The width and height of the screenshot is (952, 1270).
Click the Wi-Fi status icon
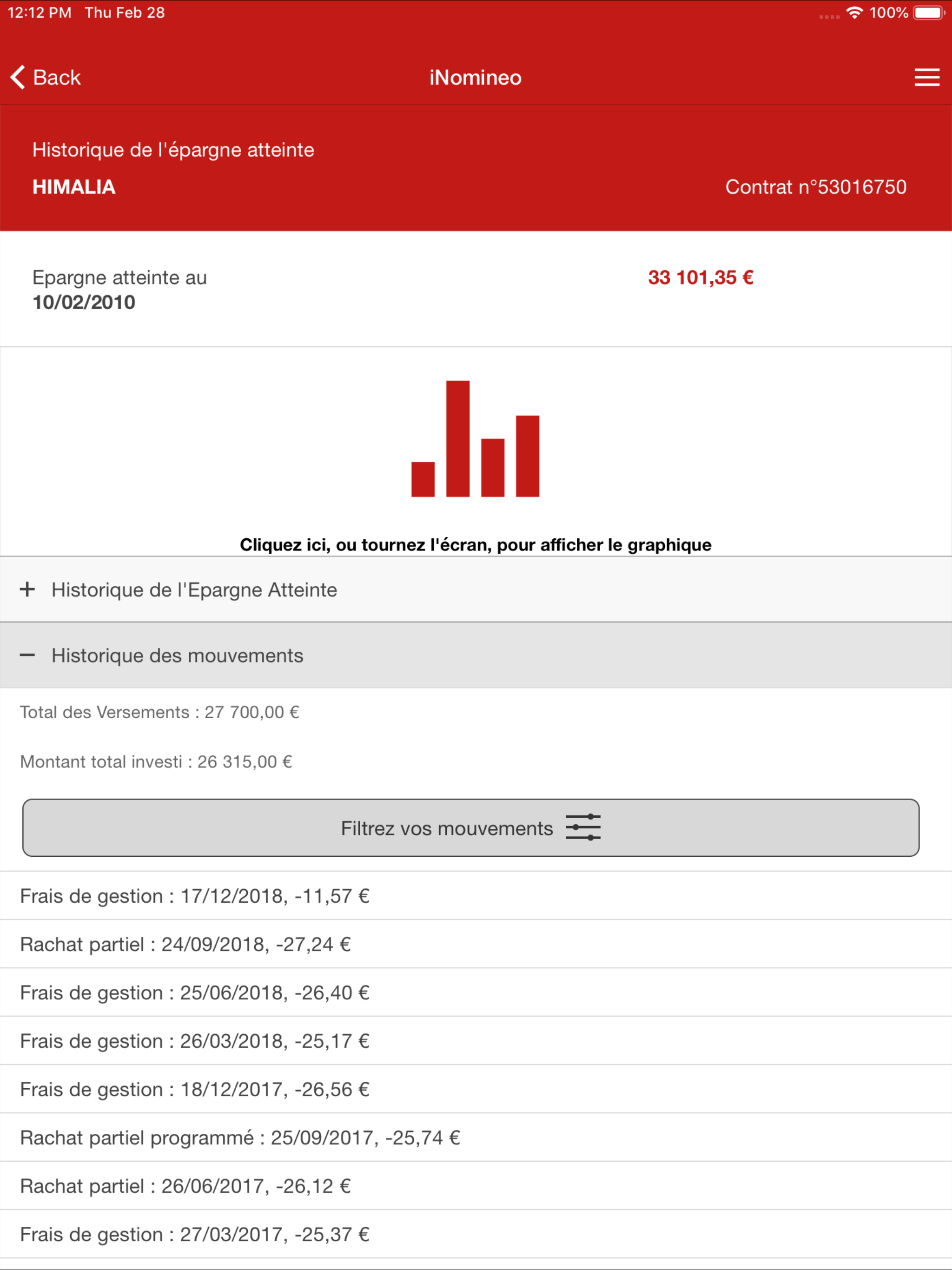[855, 13]
